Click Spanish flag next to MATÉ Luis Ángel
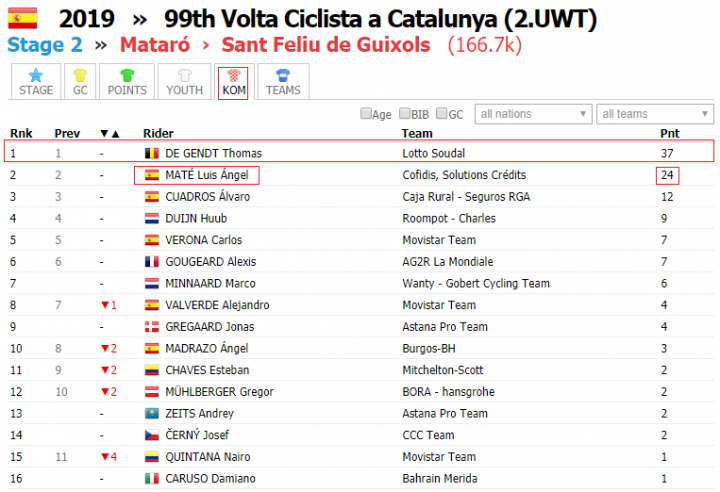The height and width of the screenshot is (492, 720). pyautogui.click(x=152, y=175)
